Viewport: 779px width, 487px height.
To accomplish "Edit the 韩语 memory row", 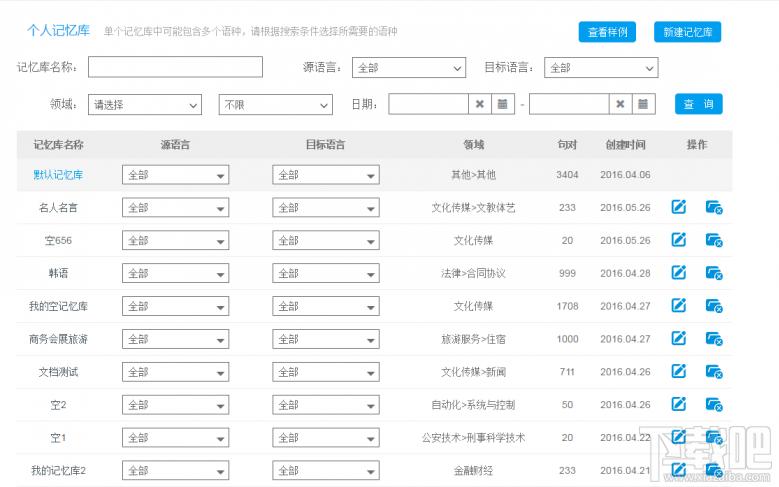I will (x=679, y=272).
